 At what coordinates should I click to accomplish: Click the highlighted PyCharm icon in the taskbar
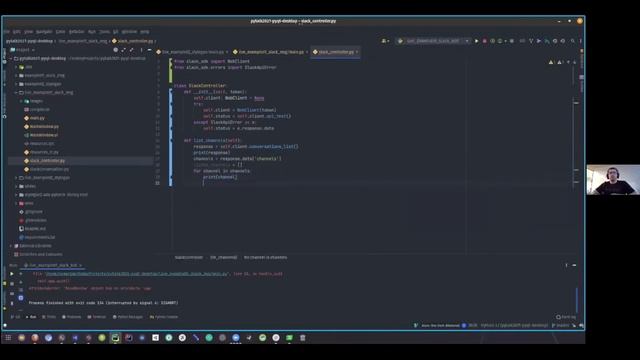point(115,338)
